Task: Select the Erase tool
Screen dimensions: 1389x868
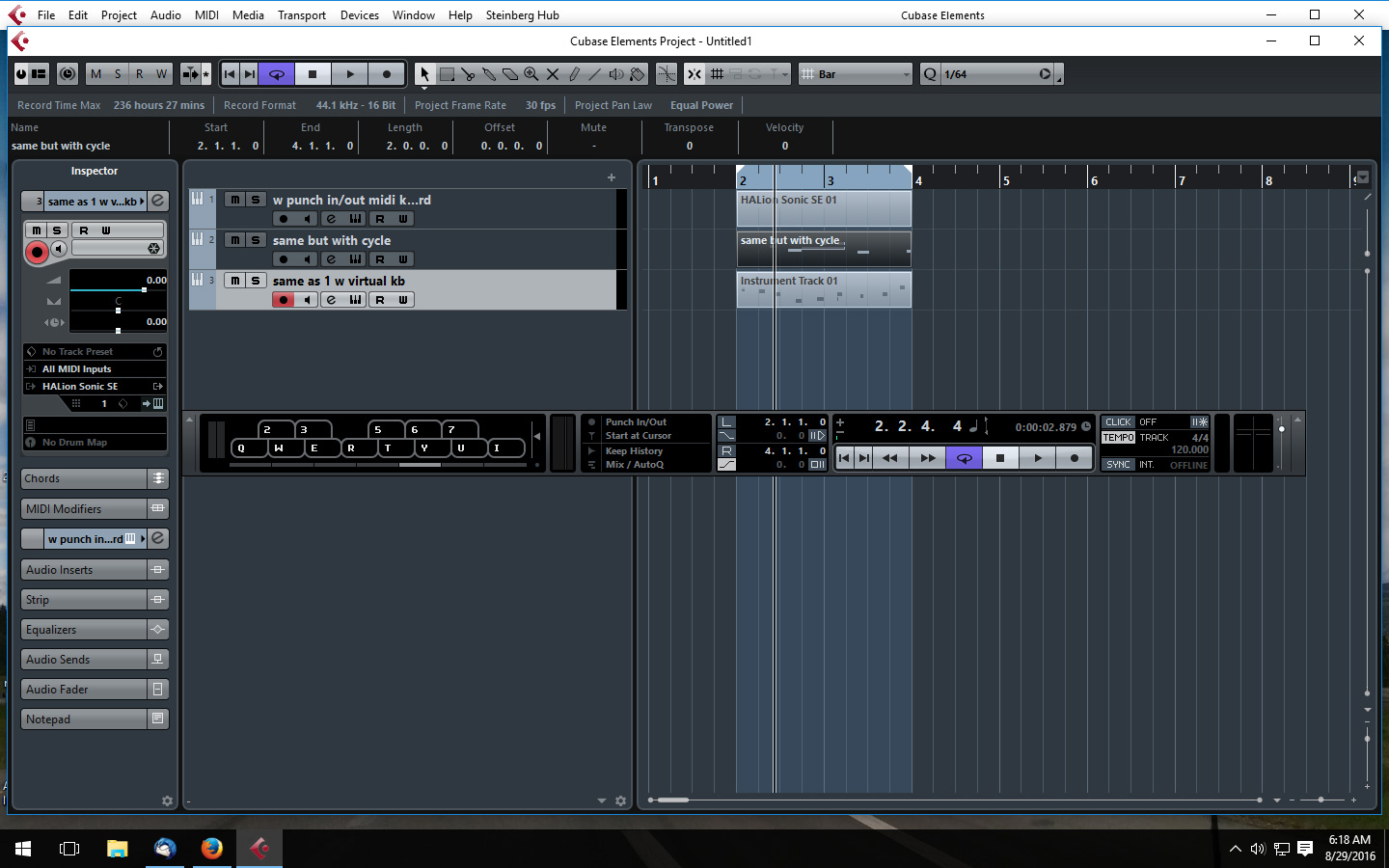Action: click(x=510, y=74)
